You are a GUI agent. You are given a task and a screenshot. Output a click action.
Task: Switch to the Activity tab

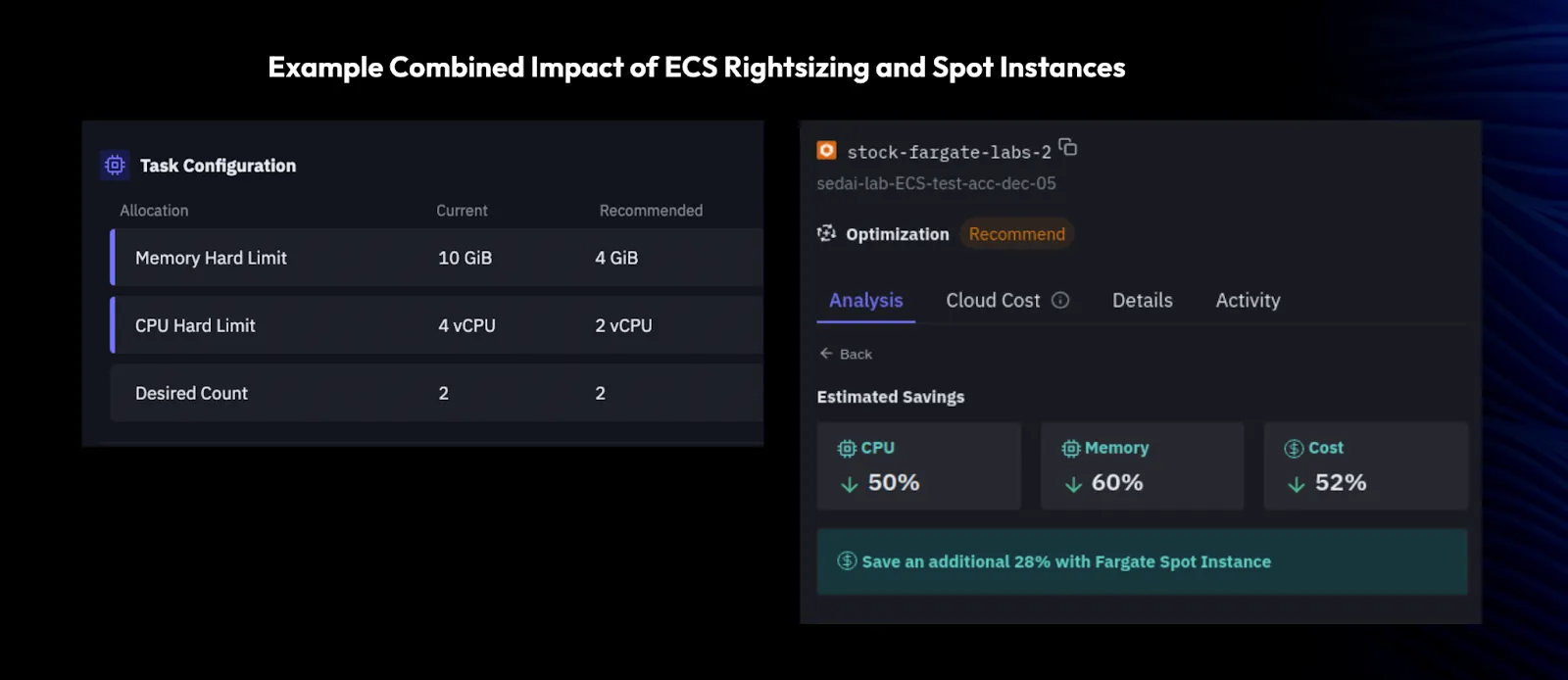(x=1249, y=301)
